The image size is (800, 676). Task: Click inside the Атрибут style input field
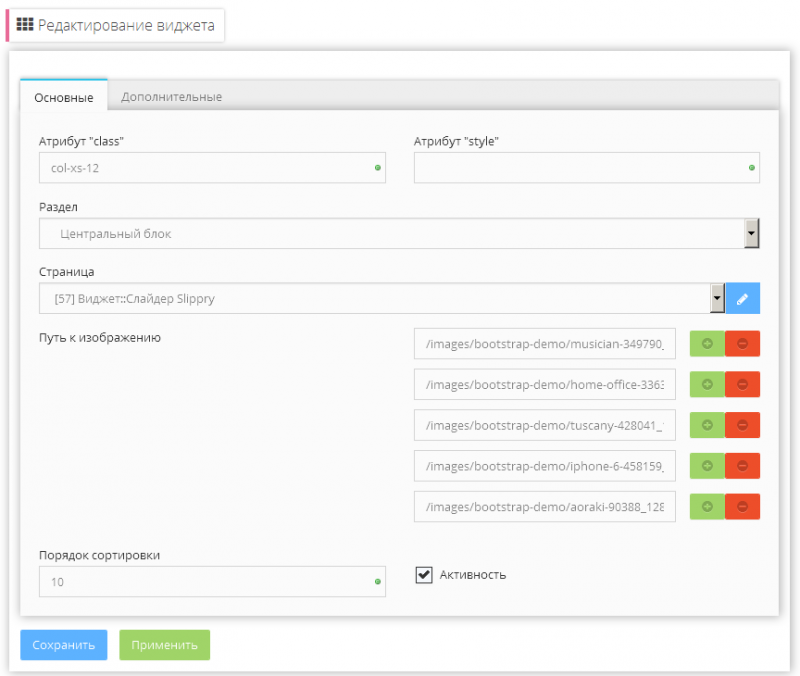tap(586, 168)
